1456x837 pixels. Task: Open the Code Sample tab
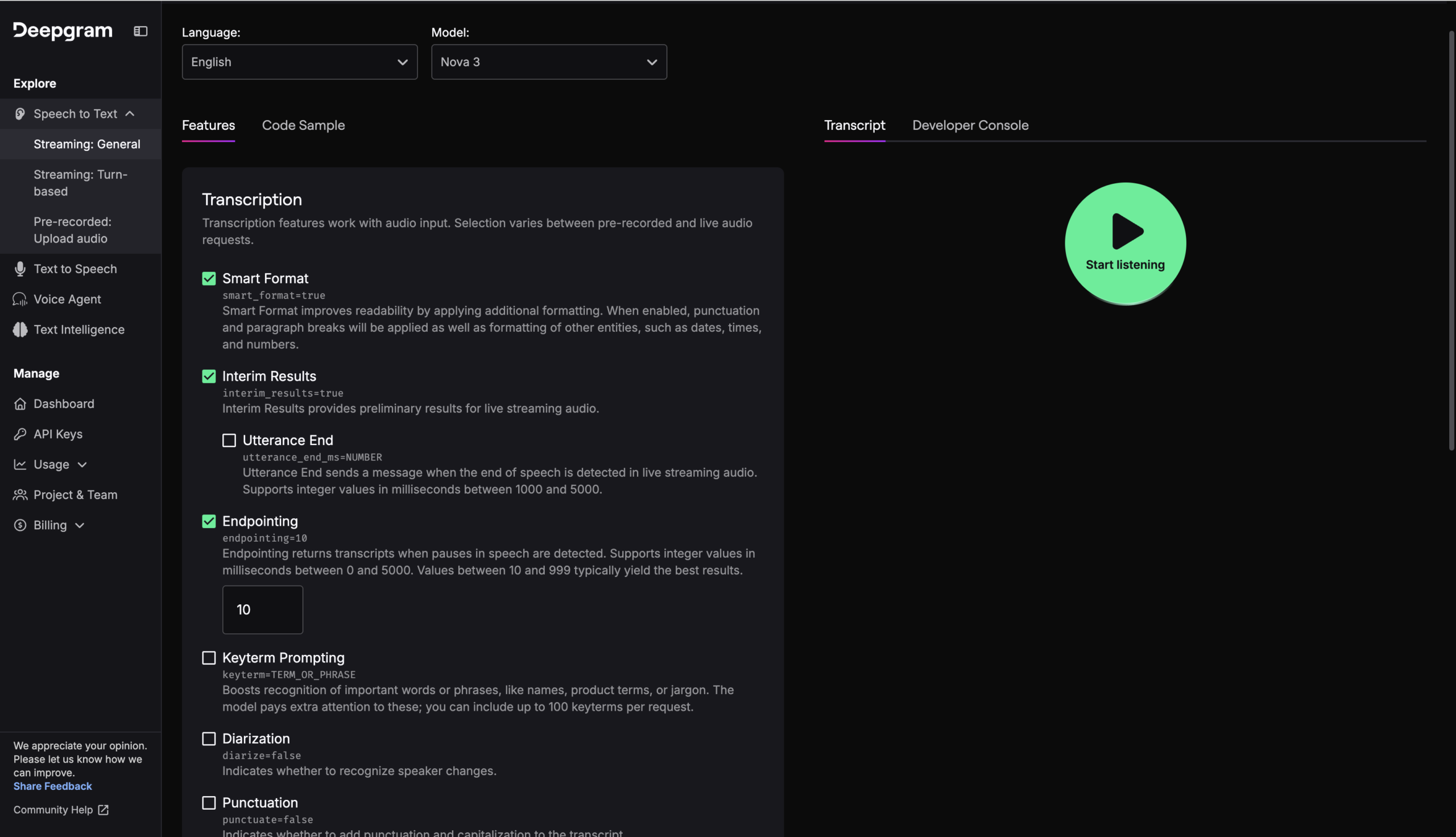point(303,125)
